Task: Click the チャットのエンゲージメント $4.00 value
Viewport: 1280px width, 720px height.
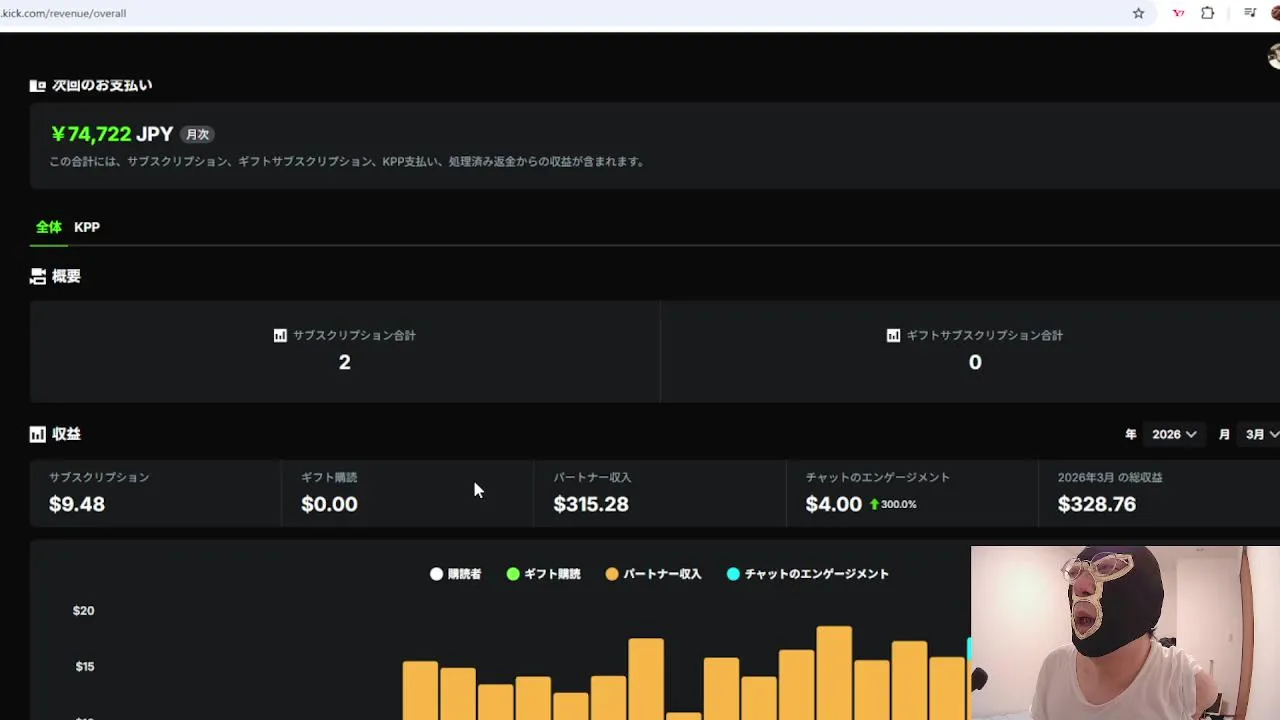Action: (834, 504)
